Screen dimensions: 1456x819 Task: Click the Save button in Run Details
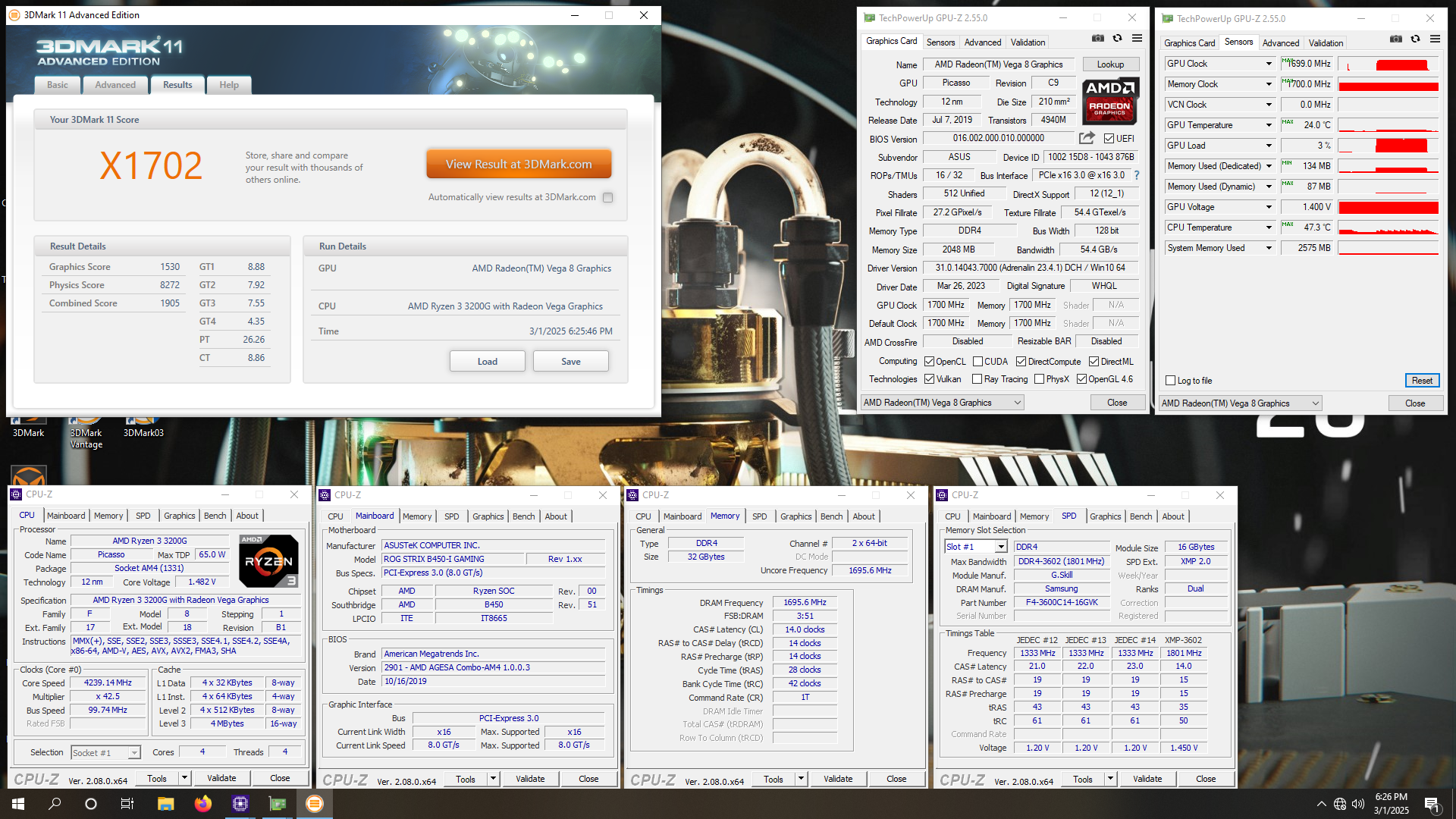570,361
